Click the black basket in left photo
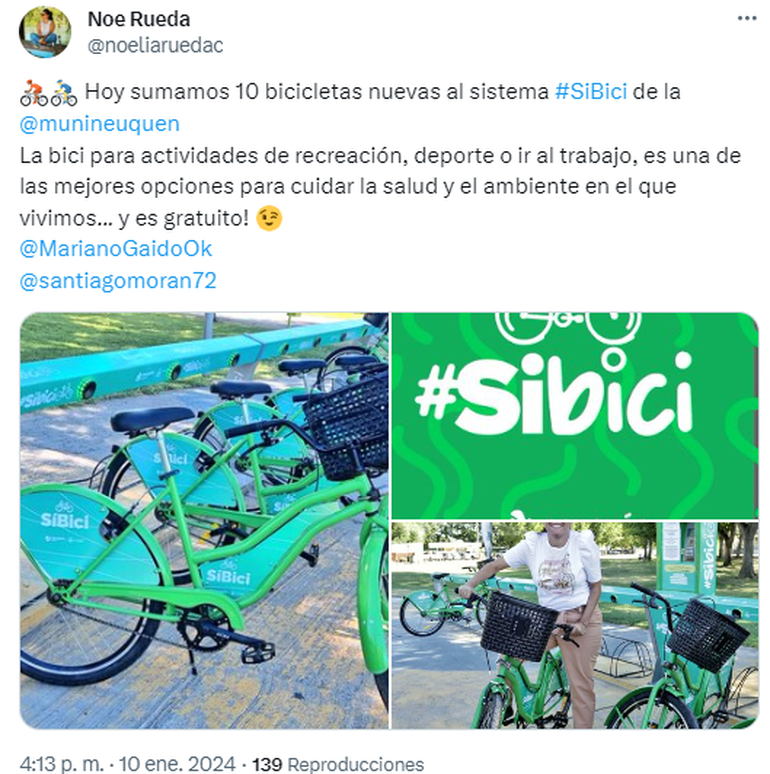Viewport: 770px width, 774px height. [346, 427]
